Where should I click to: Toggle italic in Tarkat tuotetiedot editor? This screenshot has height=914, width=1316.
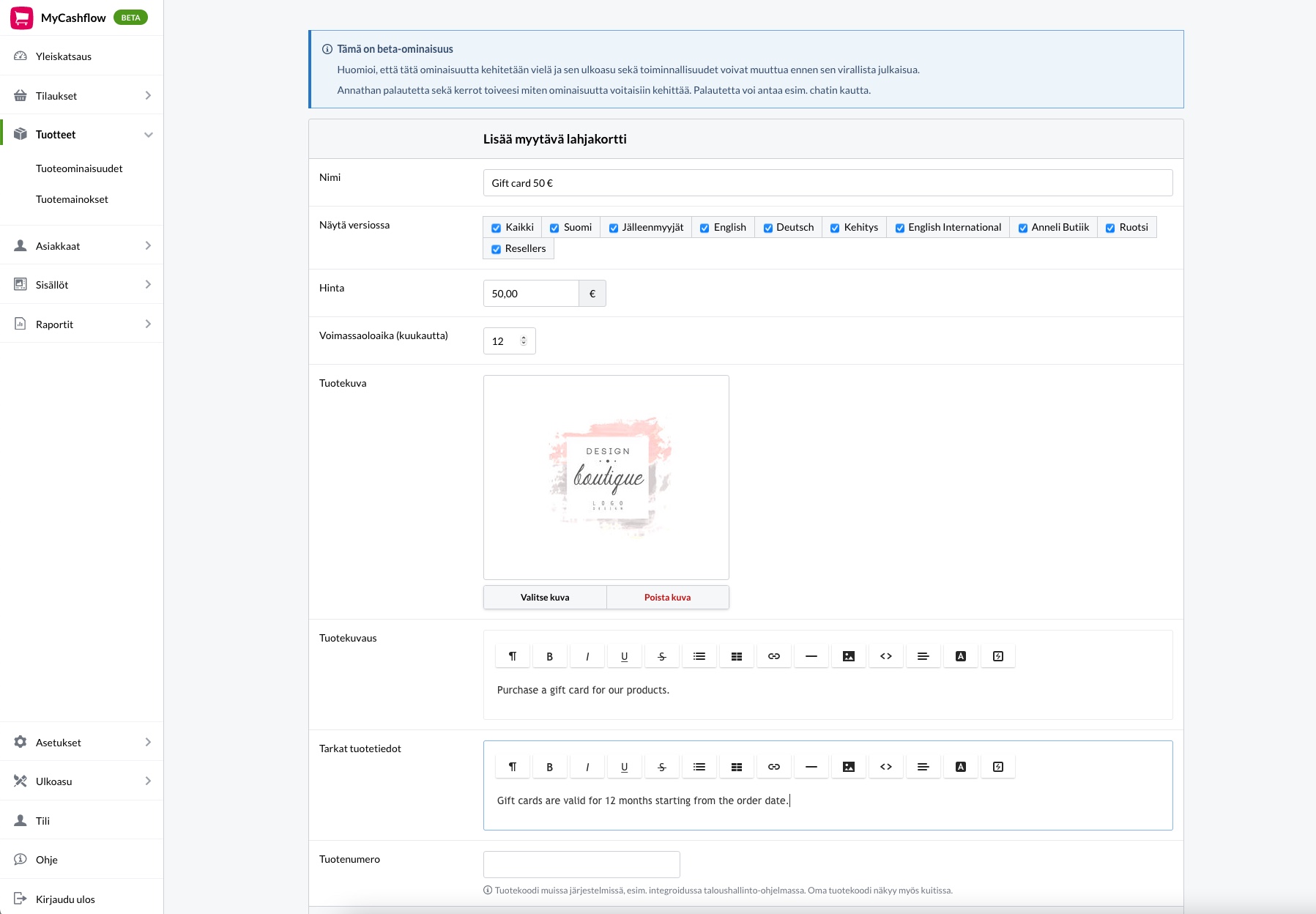[x=587, y=767]
